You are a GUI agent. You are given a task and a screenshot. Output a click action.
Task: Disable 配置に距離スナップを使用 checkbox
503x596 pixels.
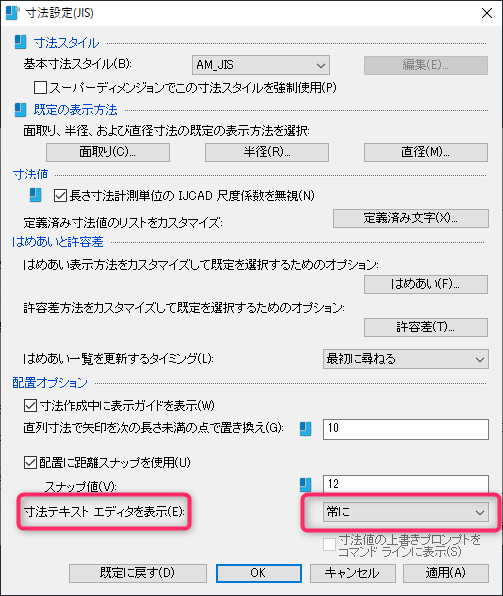[x=30, y=463]
